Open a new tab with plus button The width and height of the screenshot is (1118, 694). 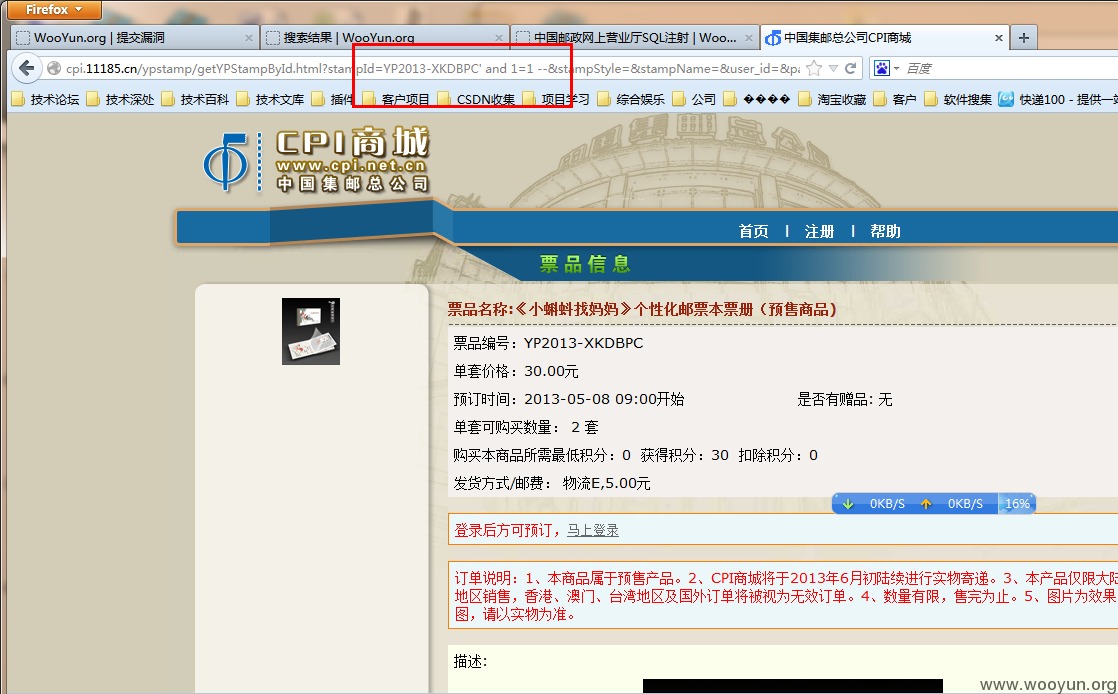click(1024, 38)
